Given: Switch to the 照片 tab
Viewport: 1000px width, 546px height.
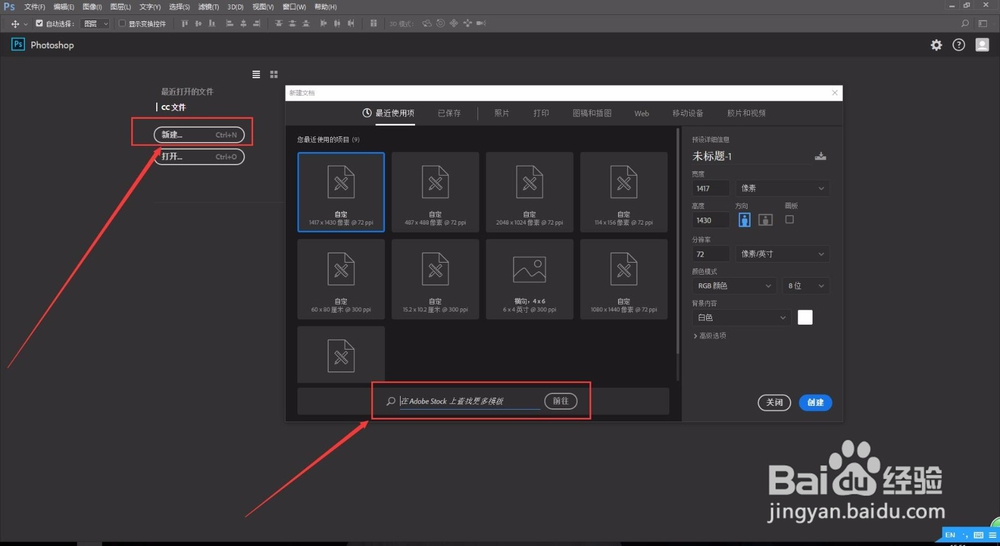Looking at the screenshot, I should 502,113.
